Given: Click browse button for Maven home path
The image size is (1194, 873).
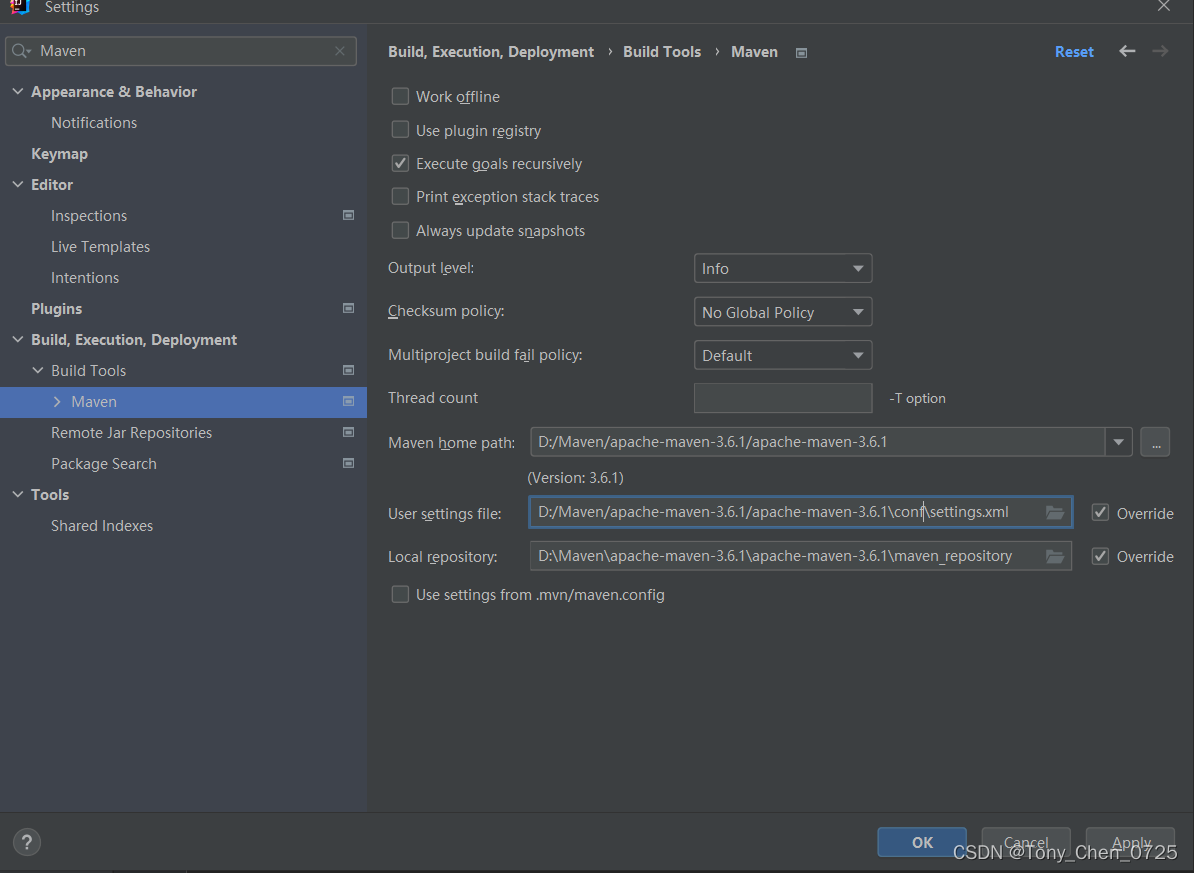Looking at the screenshot, I should click(1155, 442).
